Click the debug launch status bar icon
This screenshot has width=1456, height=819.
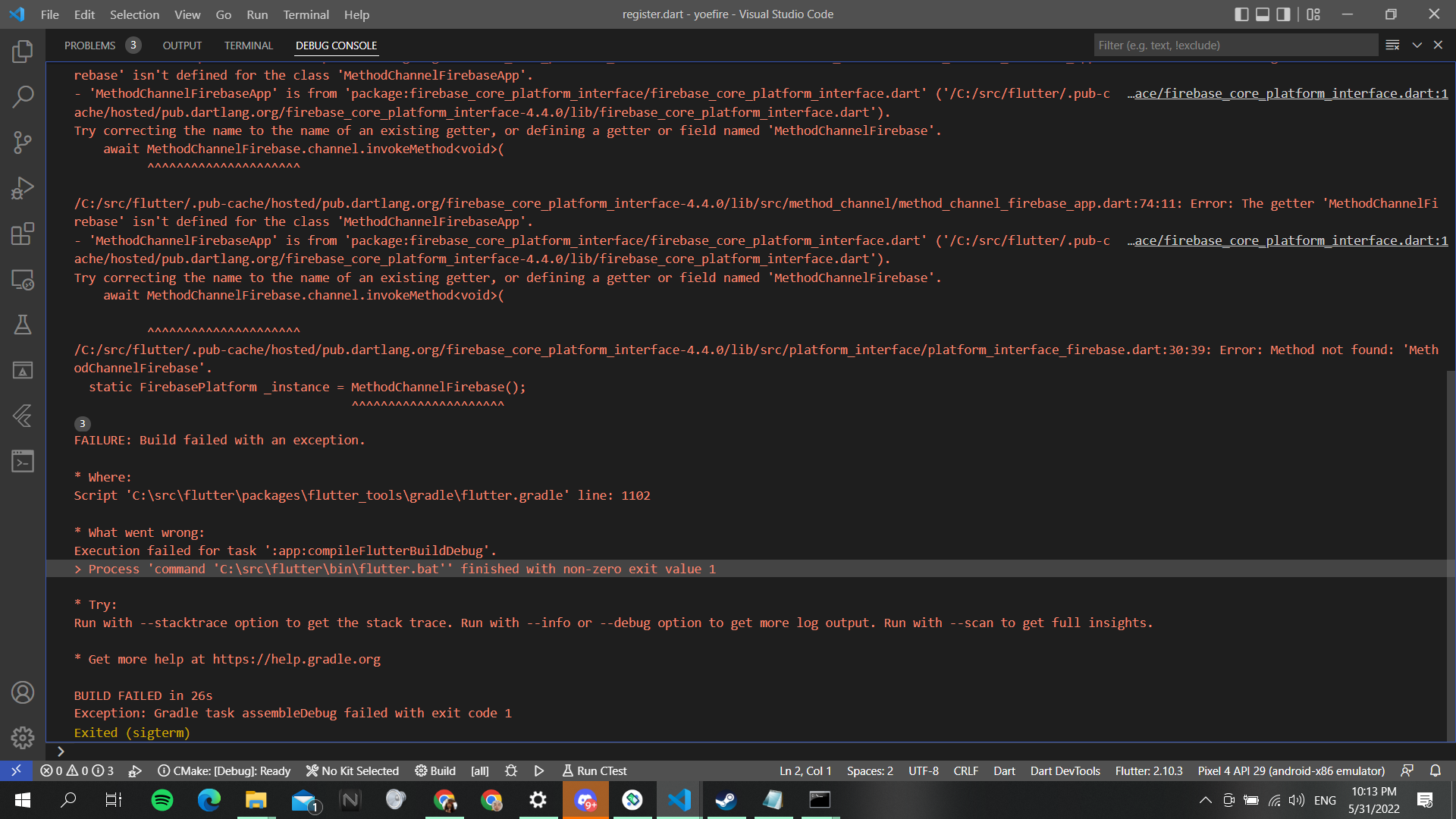tap(135, 770)
